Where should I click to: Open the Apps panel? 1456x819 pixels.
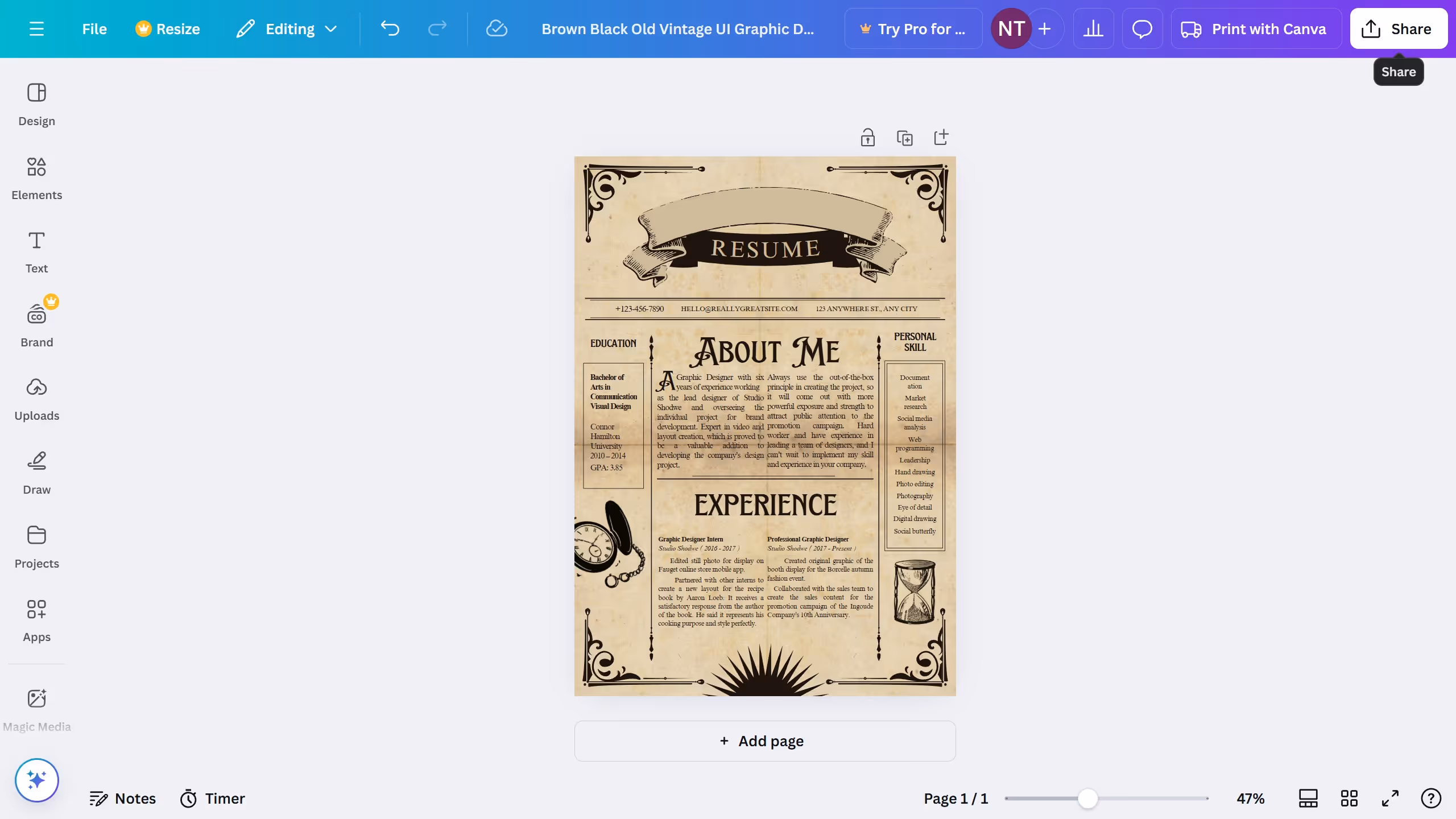point(36,620)
